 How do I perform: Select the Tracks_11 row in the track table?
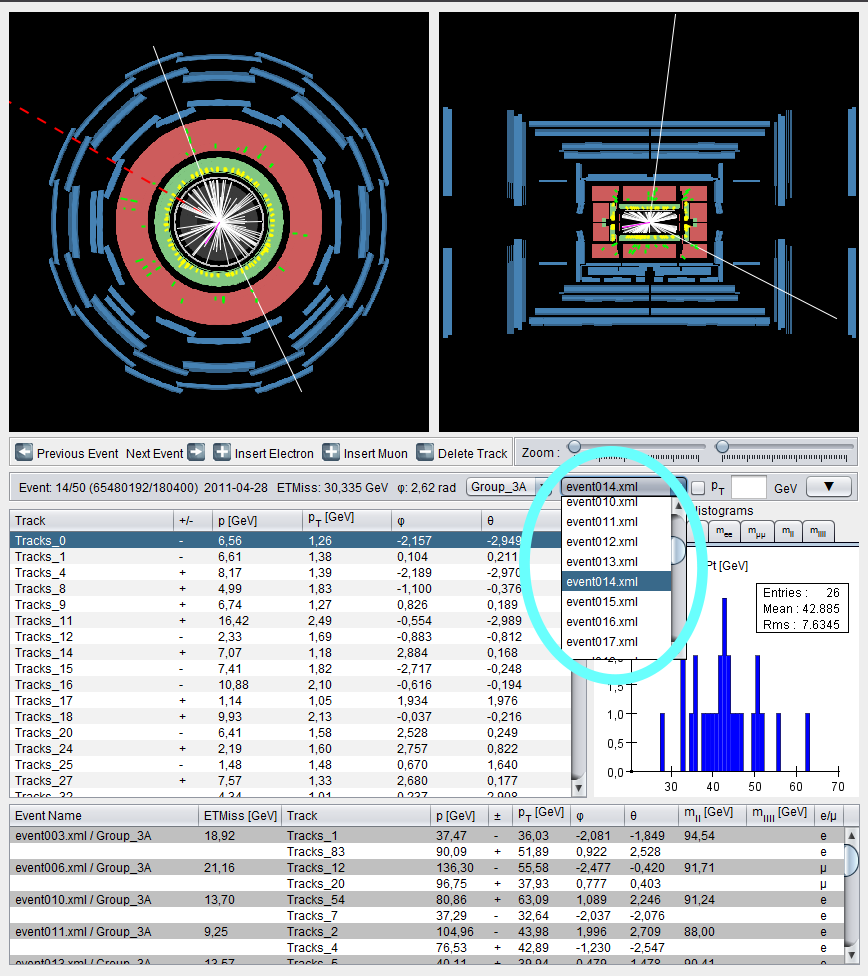pyautogui.click(x=290, y=621)
